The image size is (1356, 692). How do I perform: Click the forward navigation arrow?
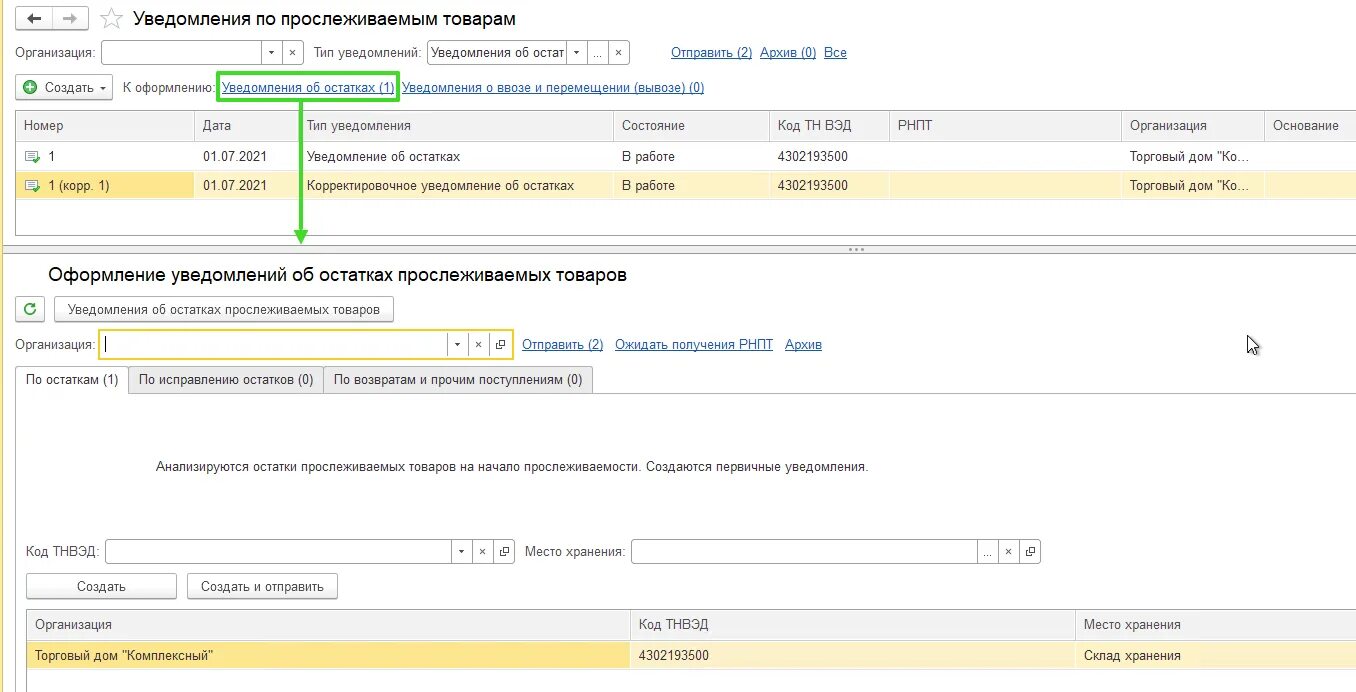[x=69, y=18]
